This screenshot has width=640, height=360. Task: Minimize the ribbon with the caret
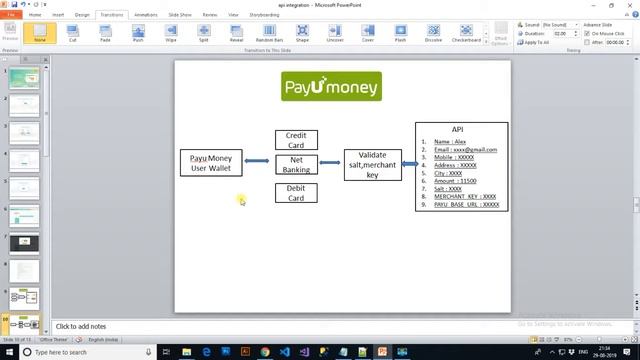point(627,15)
